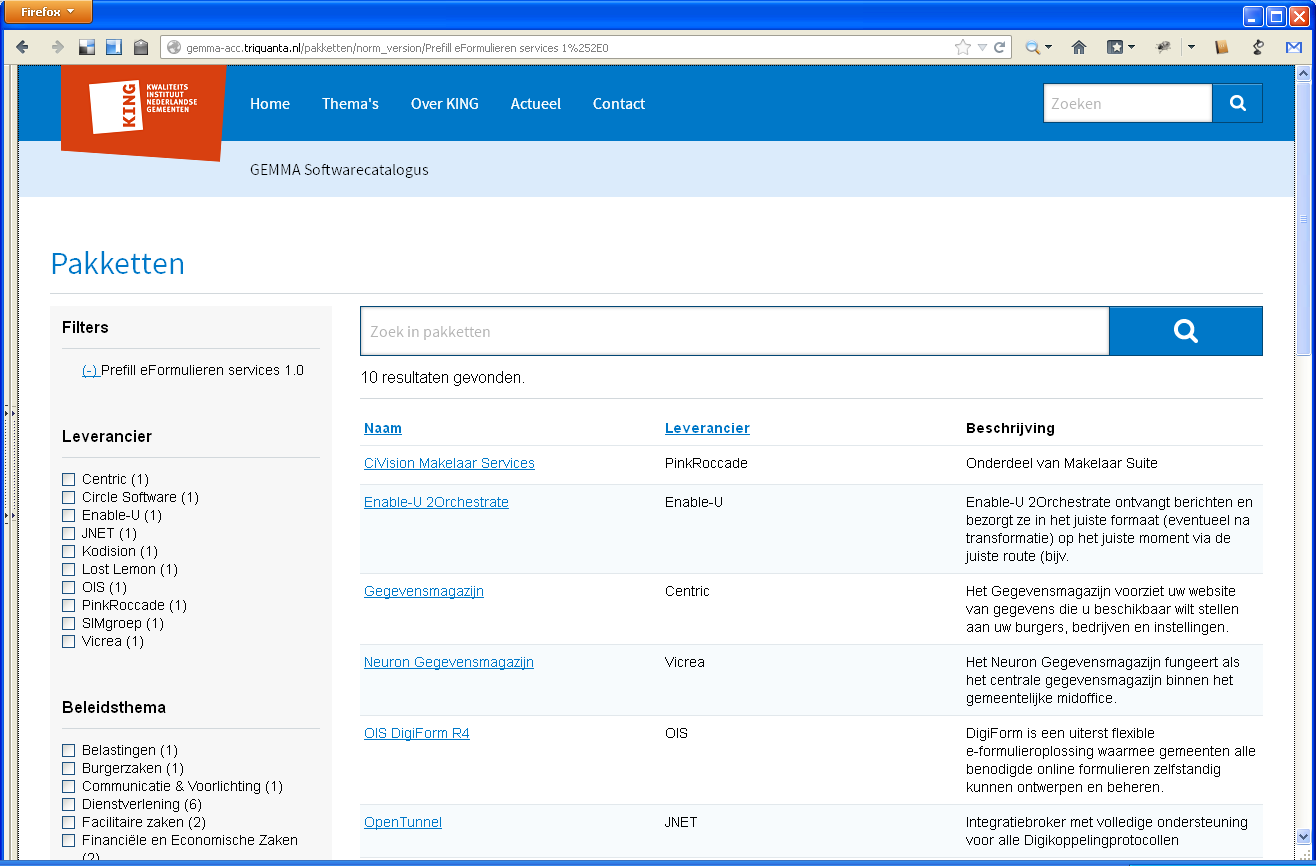Tick the JNET leverancier checkbox

pyautogui.click(x=69, y=534)
